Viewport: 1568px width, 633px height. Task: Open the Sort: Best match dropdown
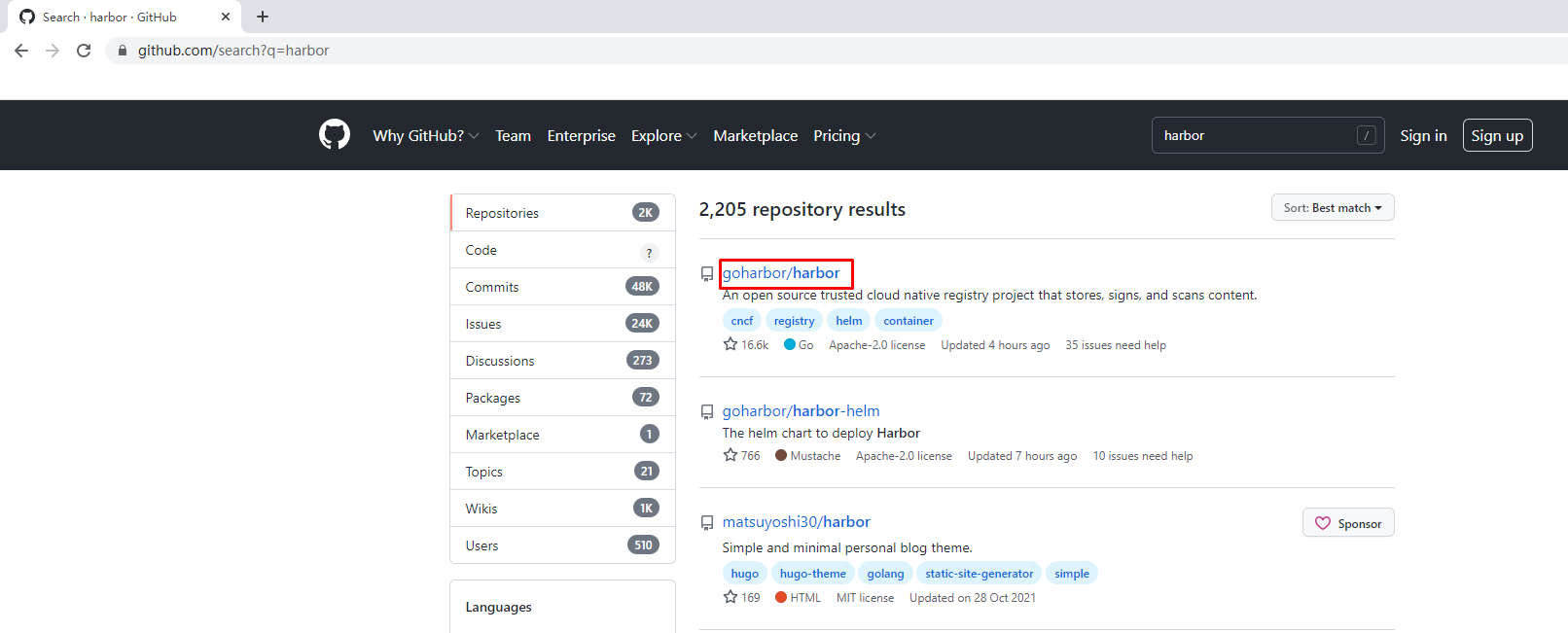coord(1332,208)
